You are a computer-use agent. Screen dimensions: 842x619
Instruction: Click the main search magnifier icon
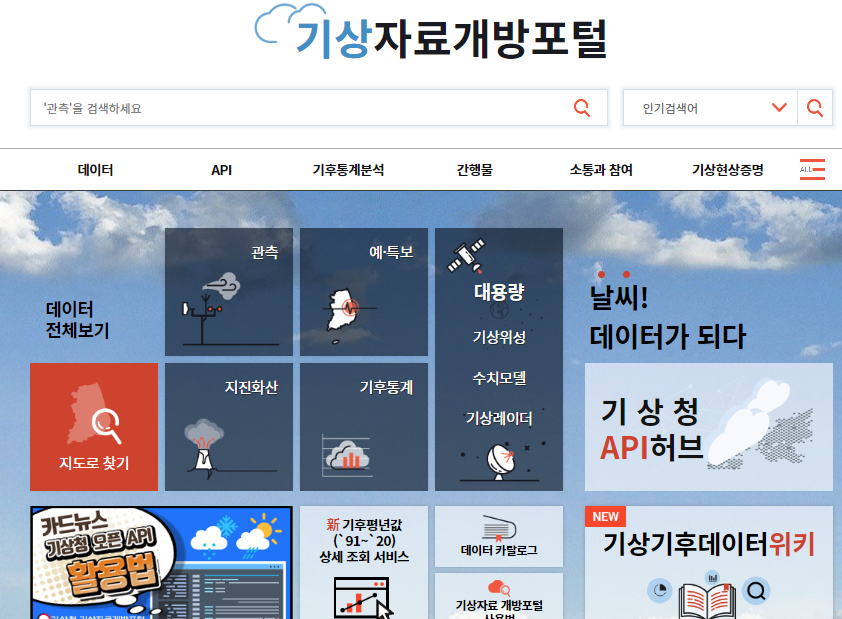coord(582,108)
